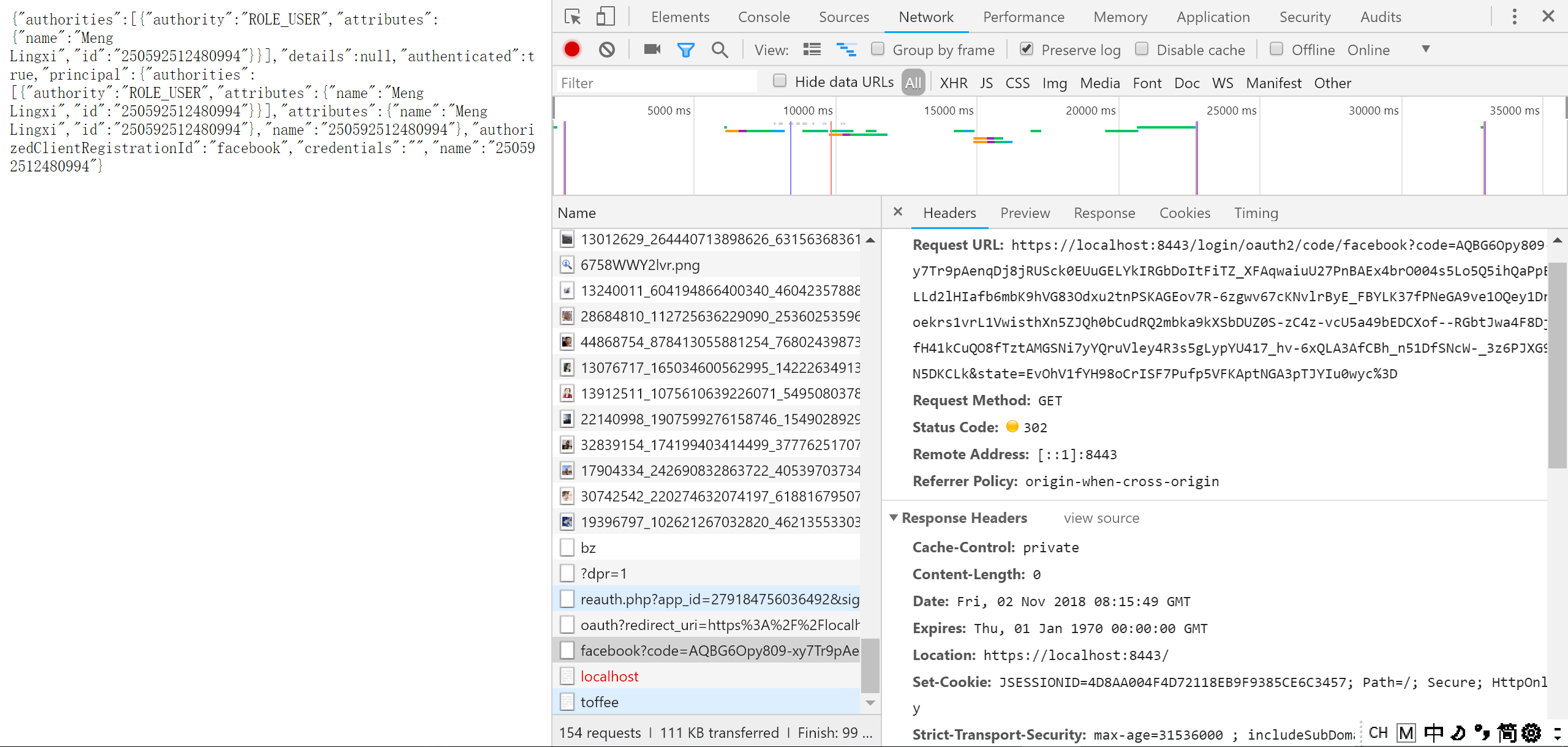Screen dimensions: 1568x747
Task: Open network search magnifier icon
Action: tap(720, 50)
